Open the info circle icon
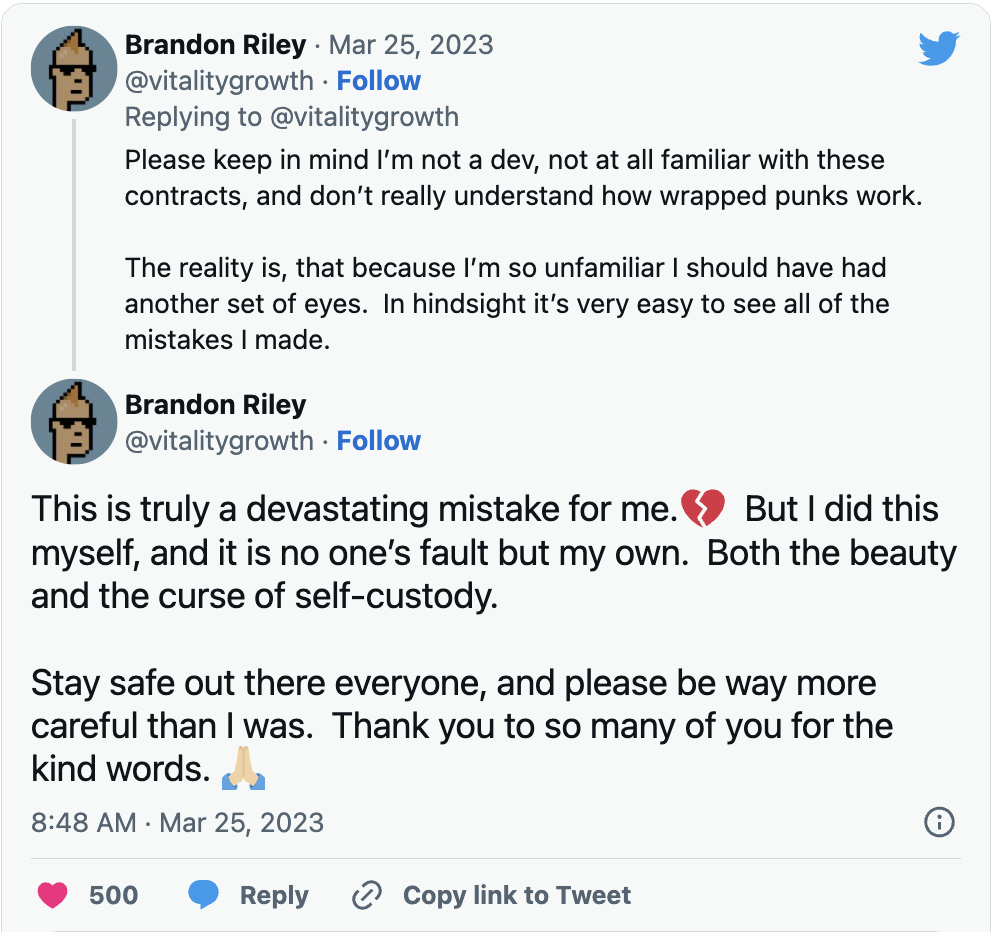This screenshot has width=992, height=932. tap(939, 822)
